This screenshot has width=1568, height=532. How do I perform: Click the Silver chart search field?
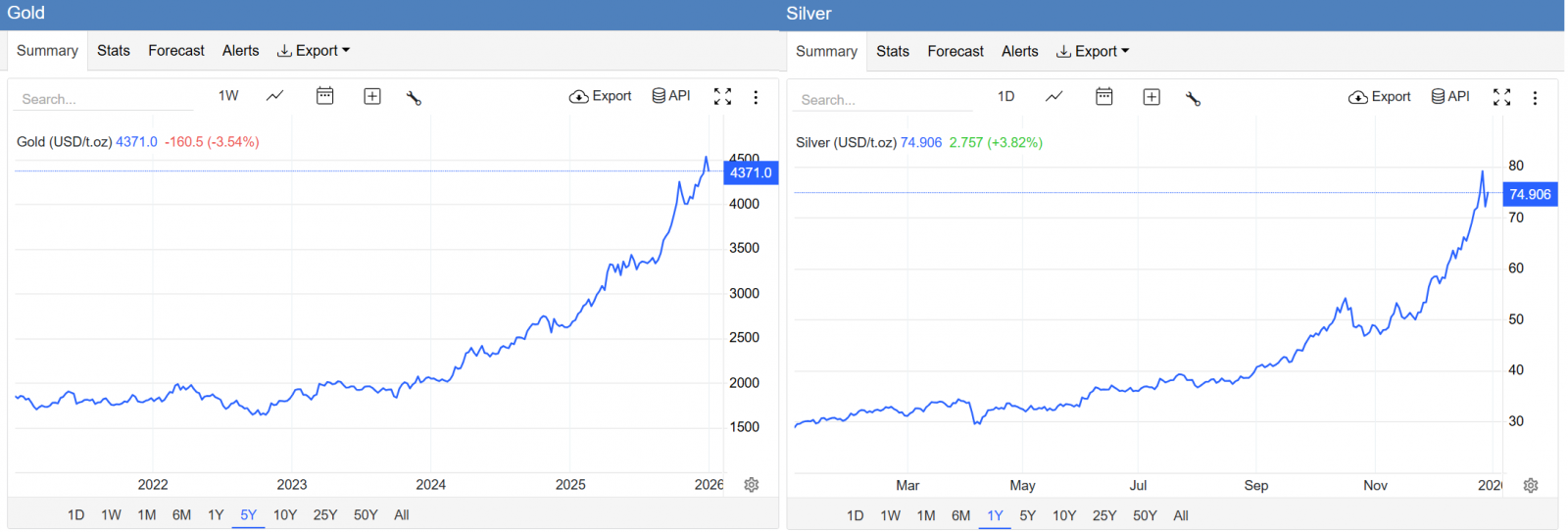(882, 100)
